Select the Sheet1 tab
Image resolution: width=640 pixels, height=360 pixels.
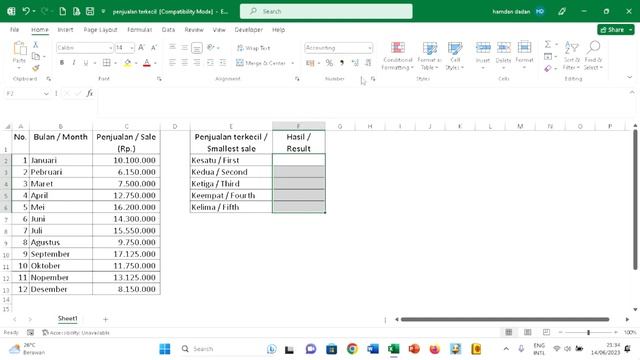(x=67, y=318)
